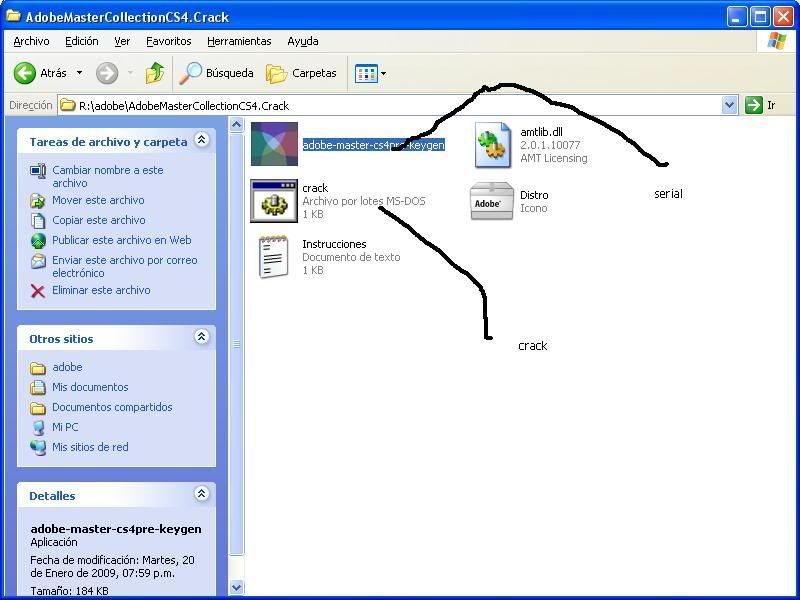
Task: Open Búsqueda search tool
Action: (216, 73)
